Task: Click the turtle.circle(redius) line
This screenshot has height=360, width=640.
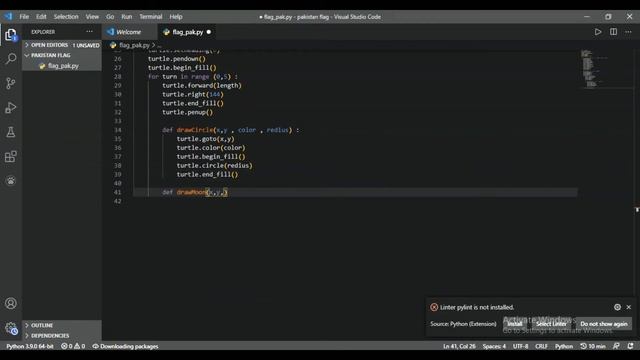Action: coord(214,166)
